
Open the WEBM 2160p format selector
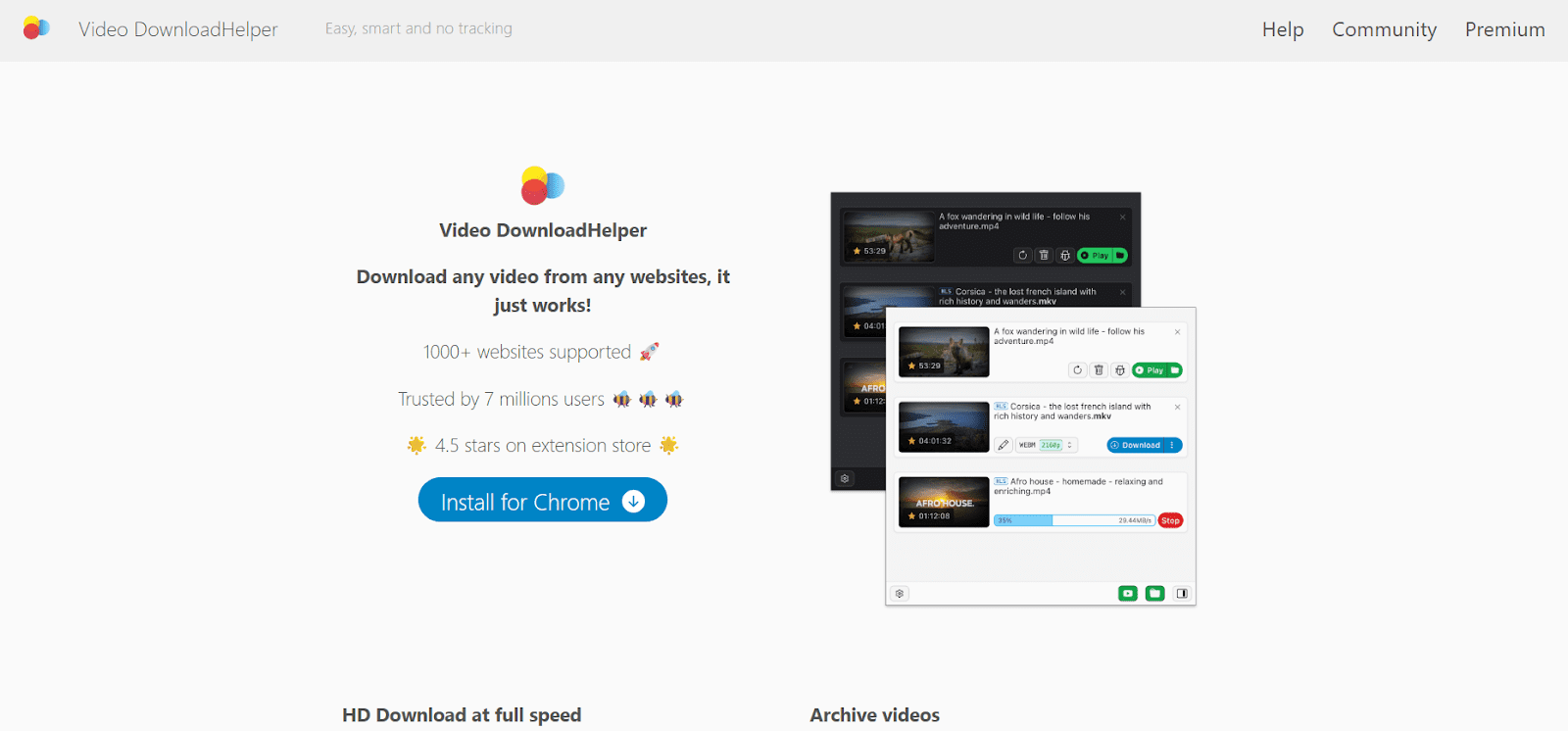point(1046,445)
